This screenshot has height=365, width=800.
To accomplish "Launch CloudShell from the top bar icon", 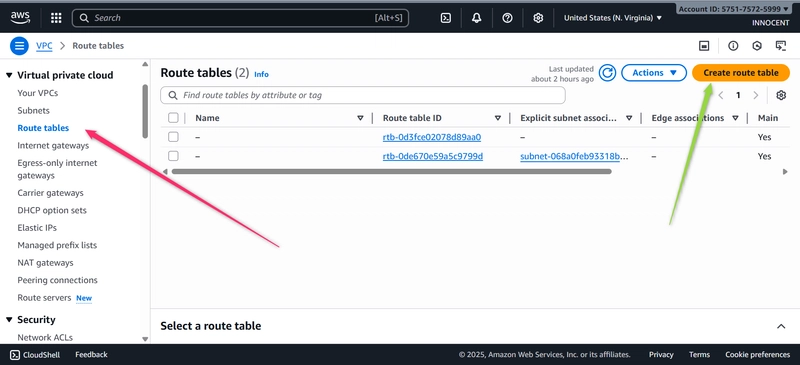I will pos(445,18).
